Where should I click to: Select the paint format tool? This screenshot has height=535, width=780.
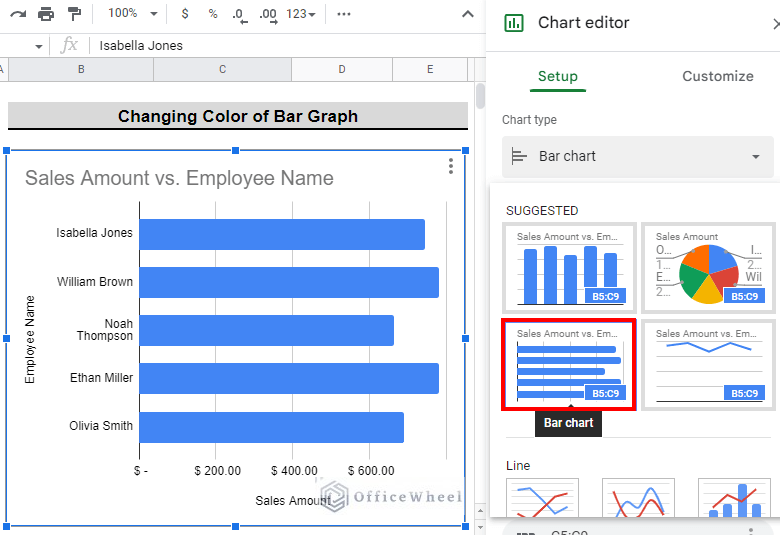[x=74, y=14]
